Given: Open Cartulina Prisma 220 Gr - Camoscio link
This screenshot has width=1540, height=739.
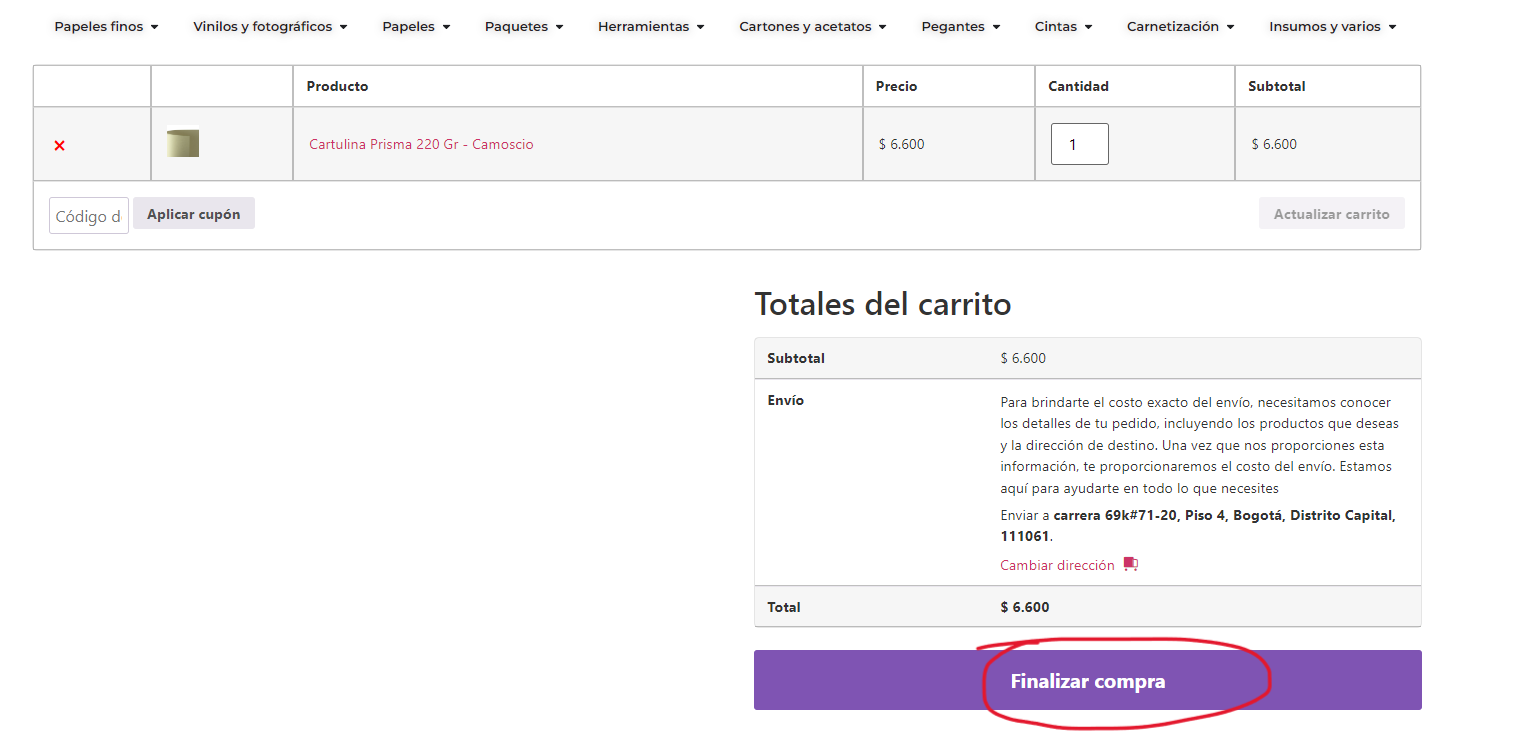Looking at the screenshot, I should point(421,145).
